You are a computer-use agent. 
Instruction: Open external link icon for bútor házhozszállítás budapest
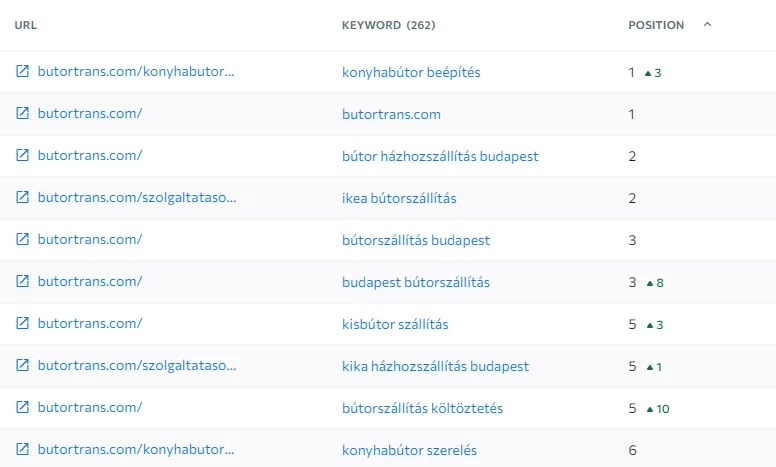tap(23, 156)
